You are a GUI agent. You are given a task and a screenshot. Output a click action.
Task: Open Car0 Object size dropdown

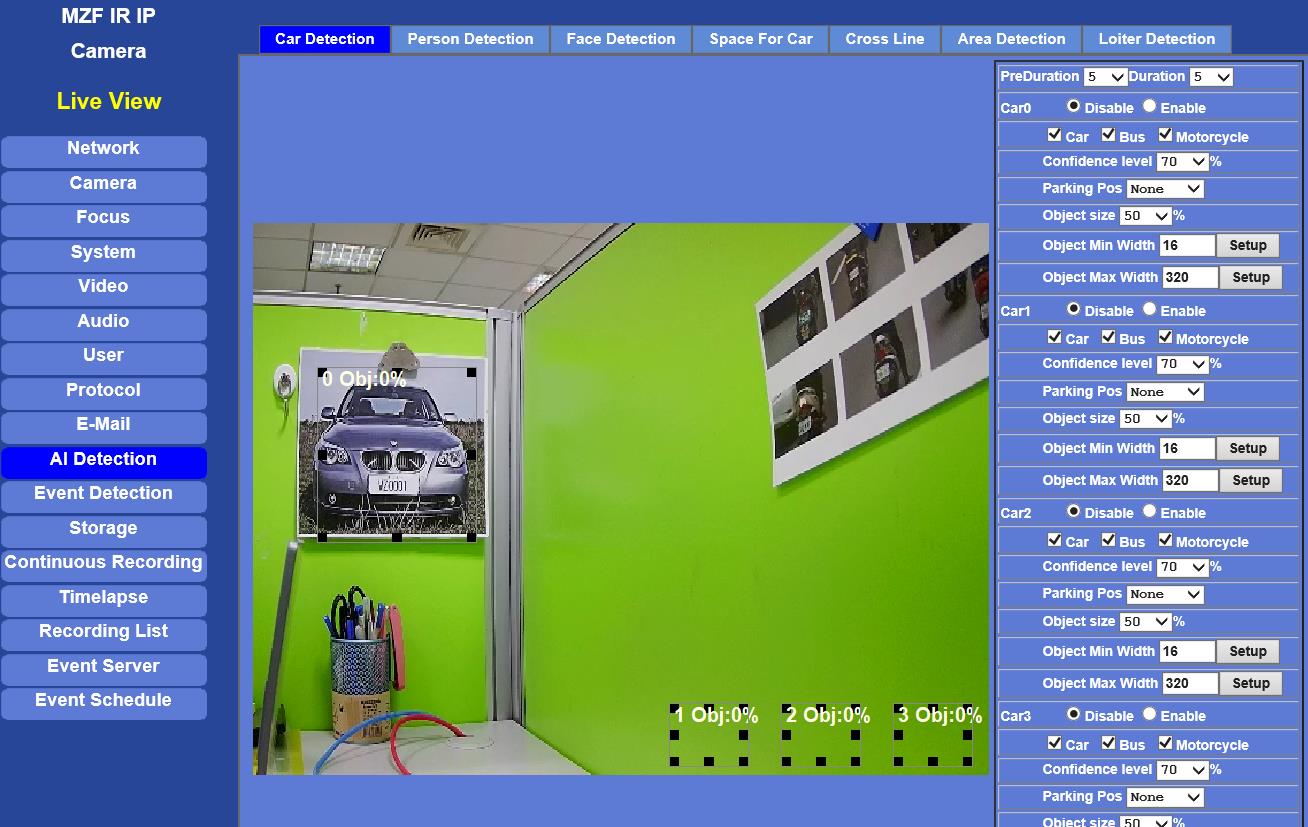1146,216
